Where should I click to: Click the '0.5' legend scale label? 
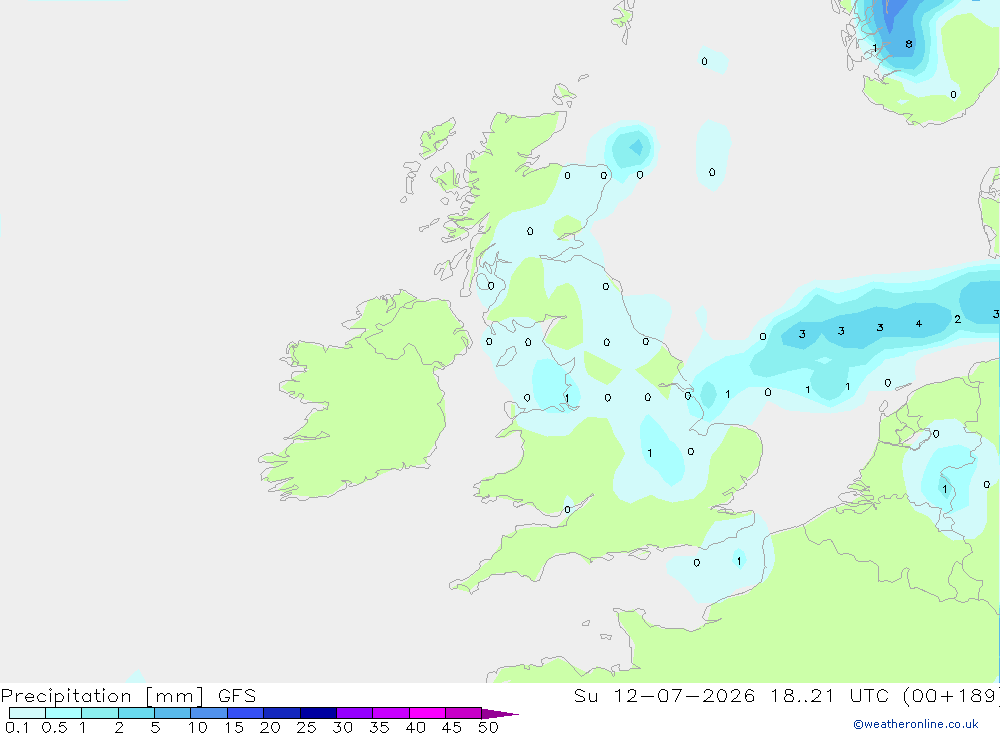[54, 727]
